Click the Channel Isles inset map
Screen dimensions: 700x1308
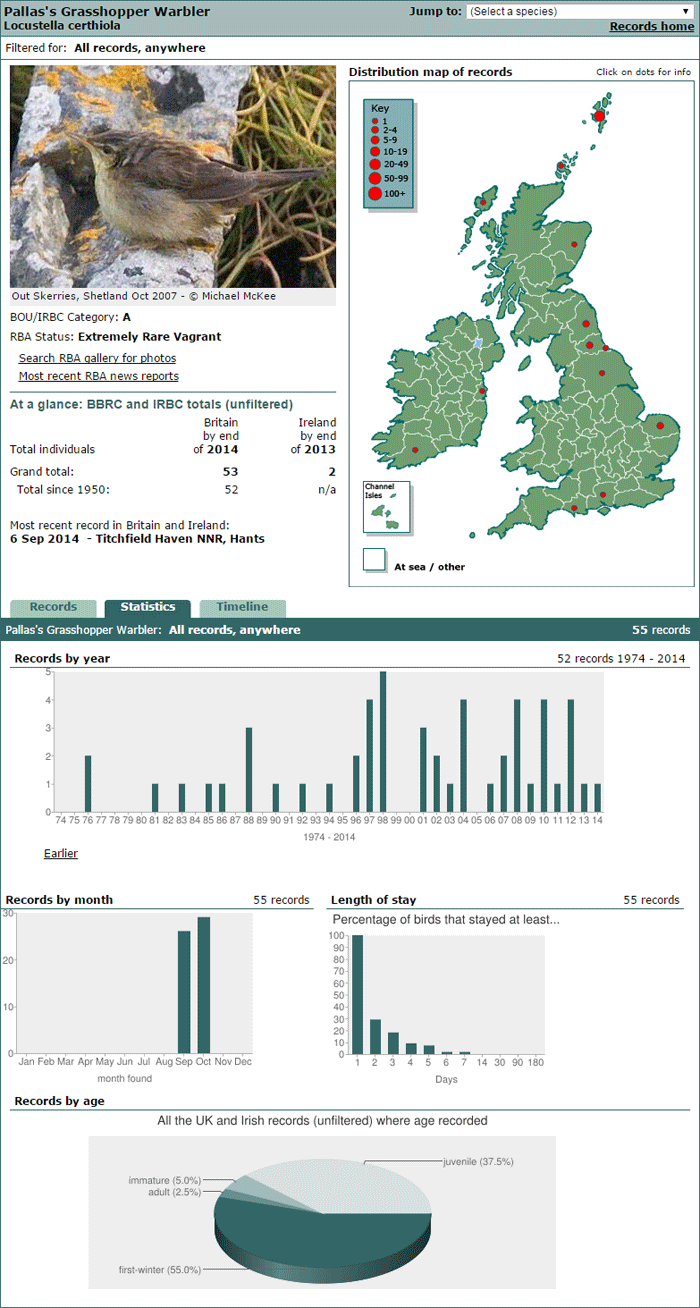tap(386, 506)
